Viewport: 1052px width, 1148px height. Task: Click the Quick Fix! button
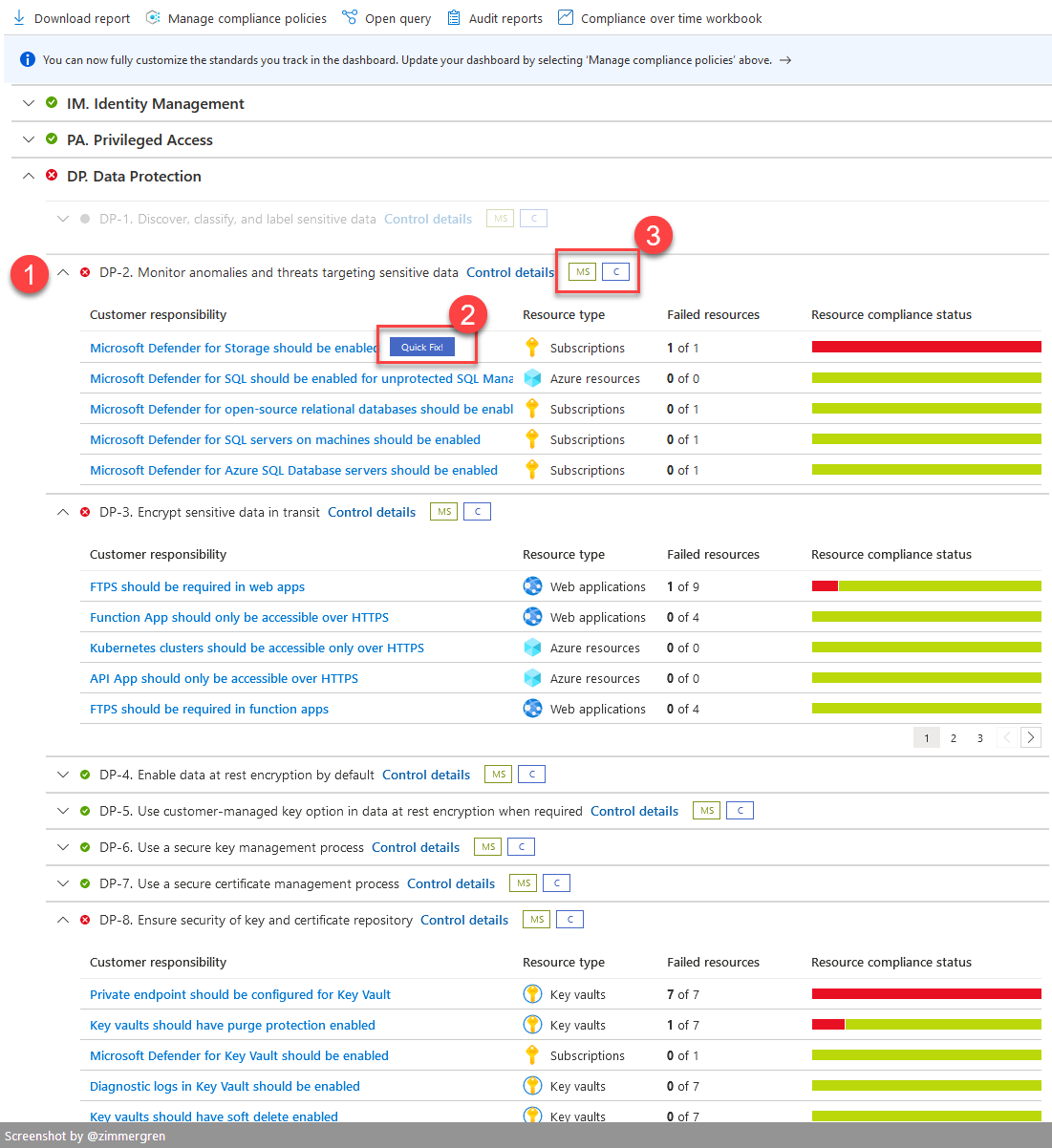coord(420,347)
